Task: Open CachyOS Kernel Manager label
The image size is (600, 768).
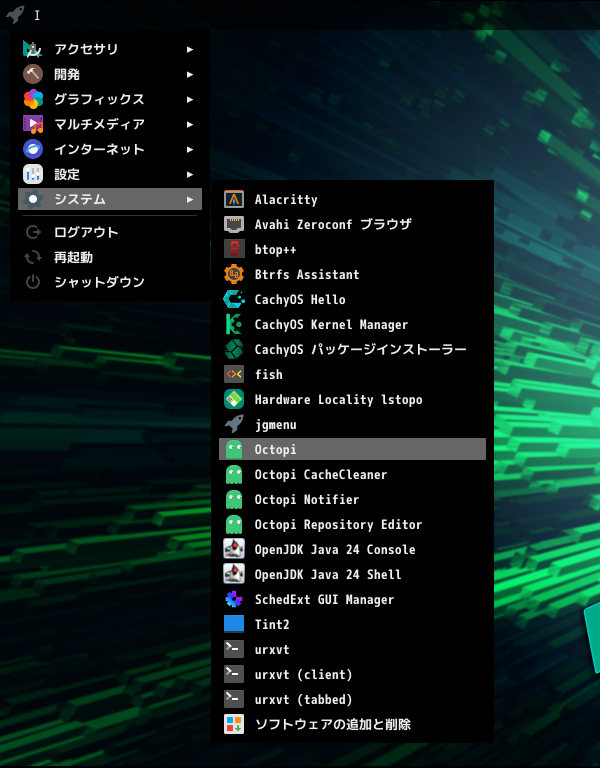Action: (331, 324)
